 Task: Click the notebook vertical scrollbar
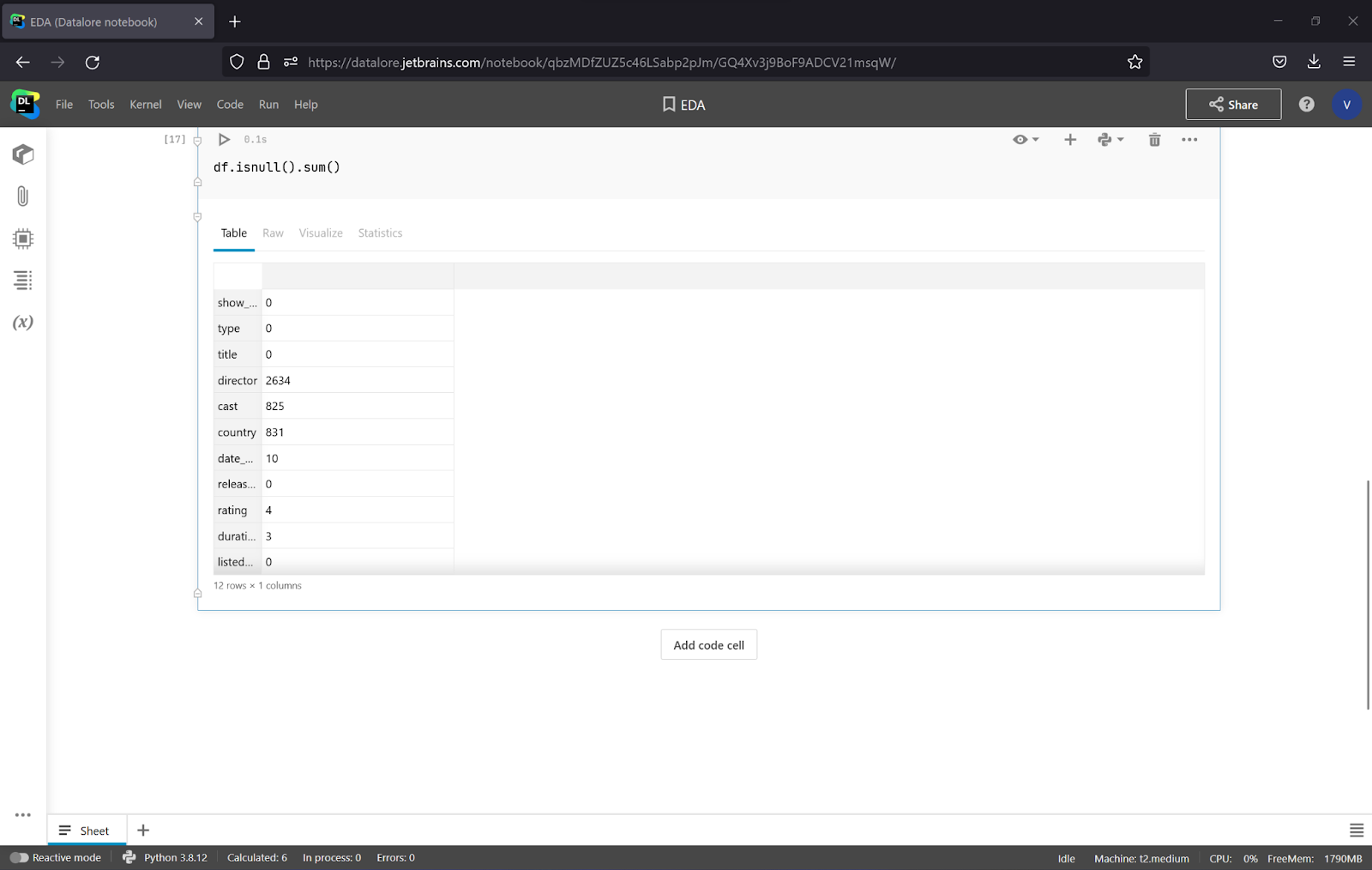[1368, 595]
